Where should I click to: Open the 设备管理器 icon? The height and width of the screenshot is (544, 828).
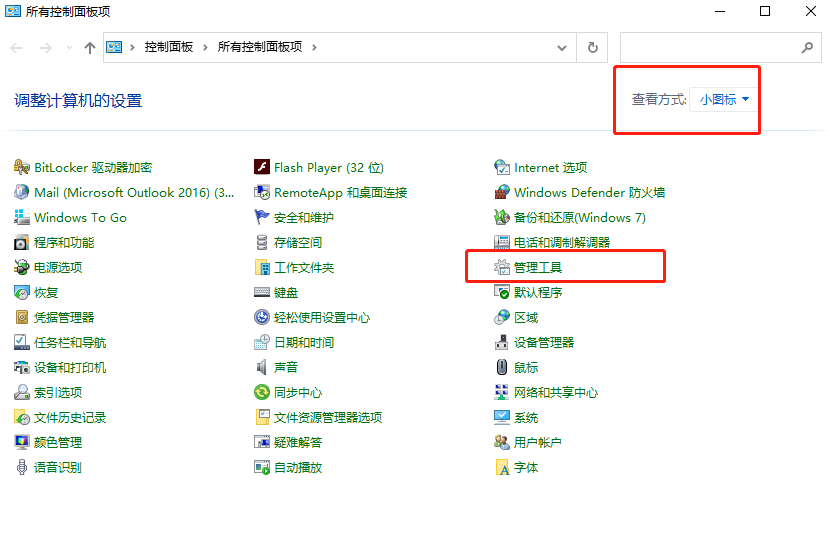click(502, 343)
